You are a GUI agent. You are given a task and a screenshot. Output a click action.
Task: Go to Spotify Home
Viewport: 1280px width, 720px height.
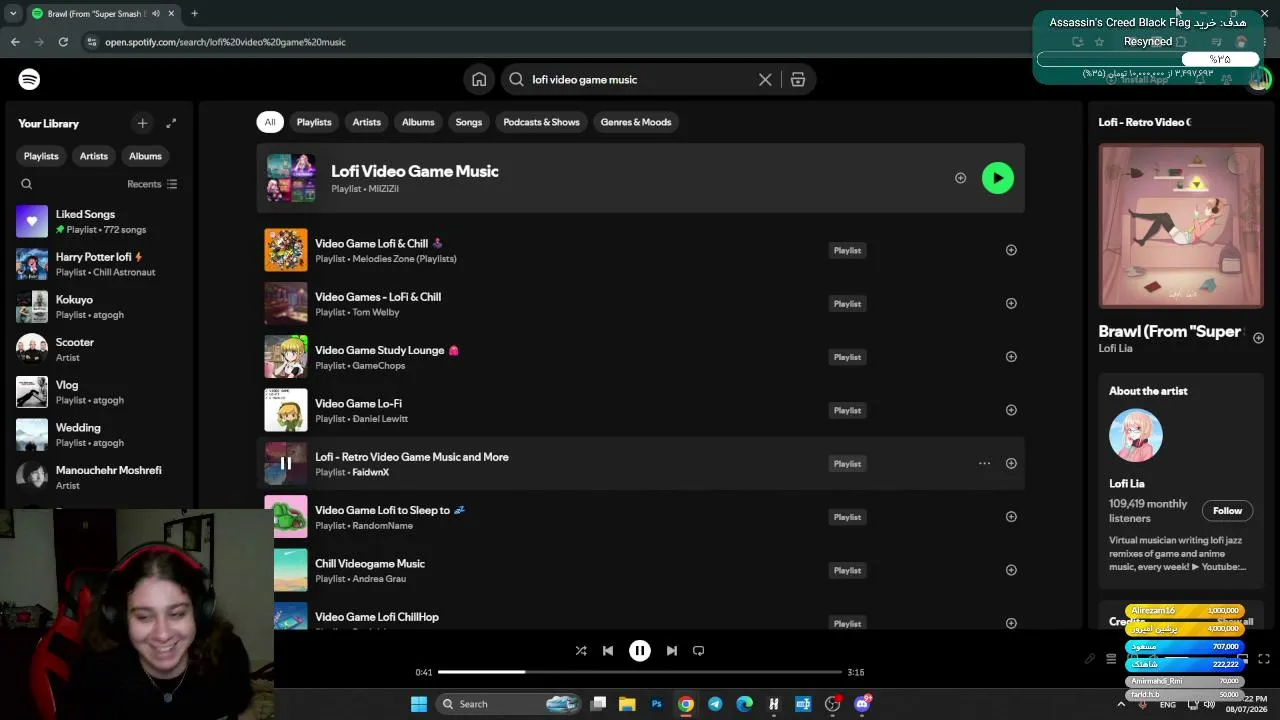(x=479, y=80)
